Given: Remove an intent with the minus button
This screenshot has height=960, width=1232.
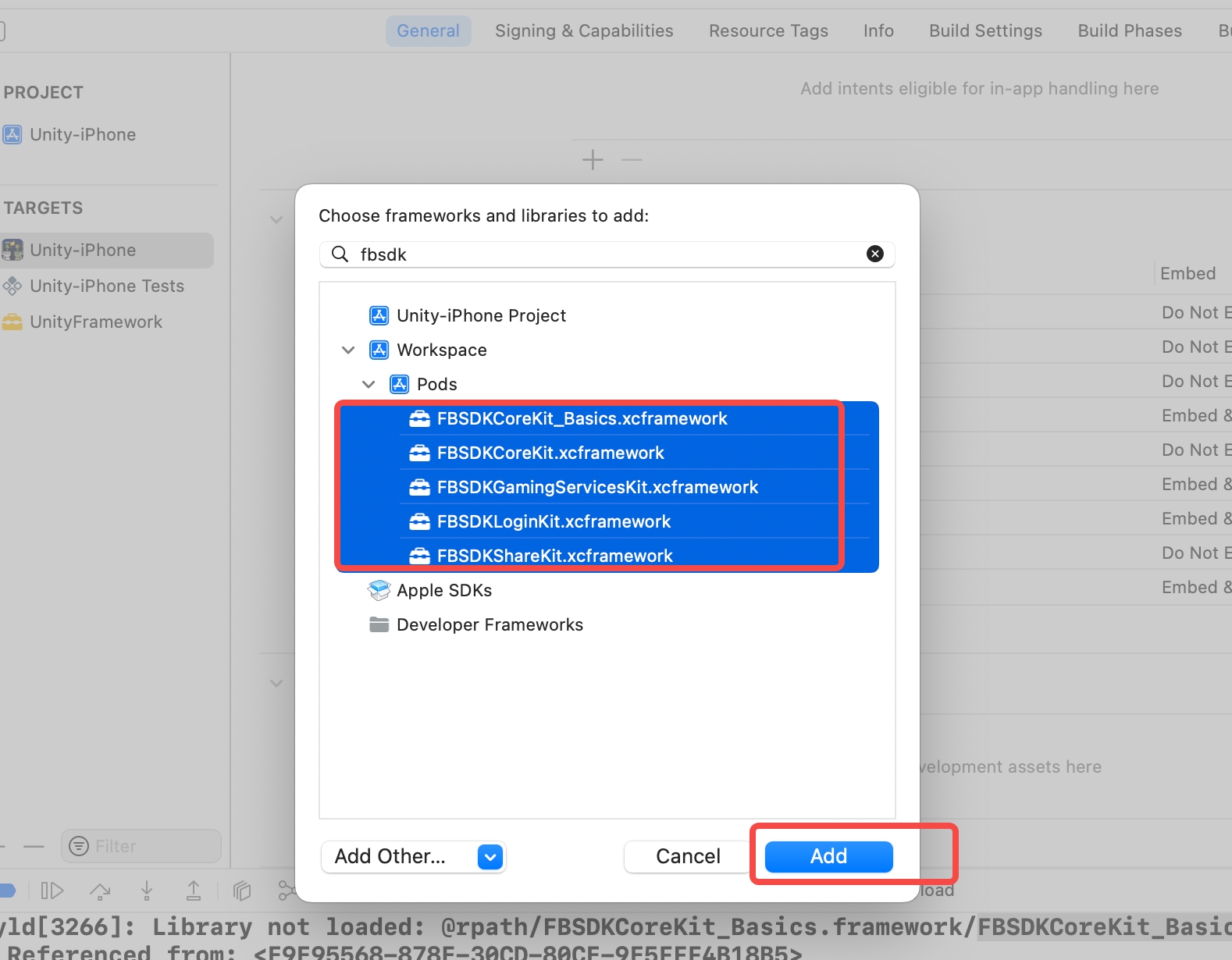Looking at the screenshot, I should click(632, 160).
